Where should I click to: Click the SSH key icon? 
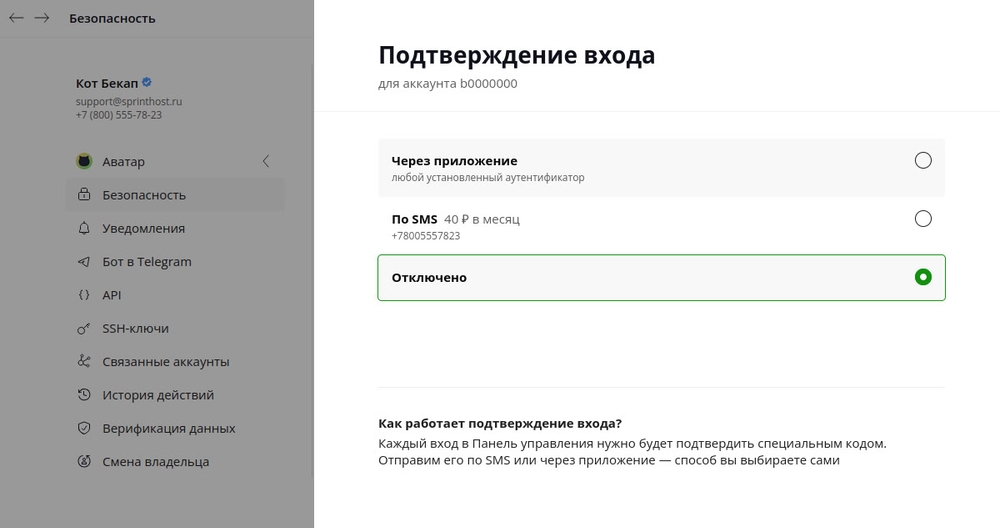(x=85, y=328)
